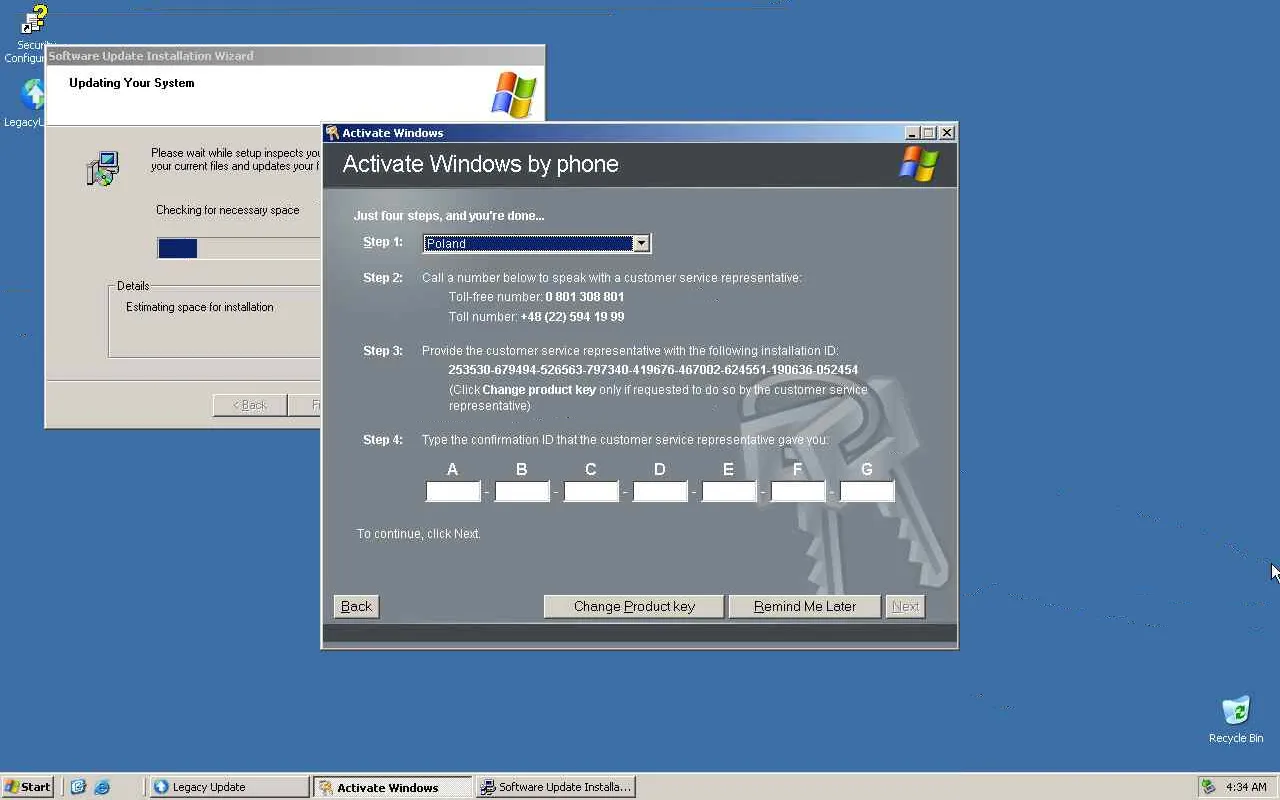Screen dimensions: 1280x800
Task: Click the 'Step 2:' label
Action: 383,278
